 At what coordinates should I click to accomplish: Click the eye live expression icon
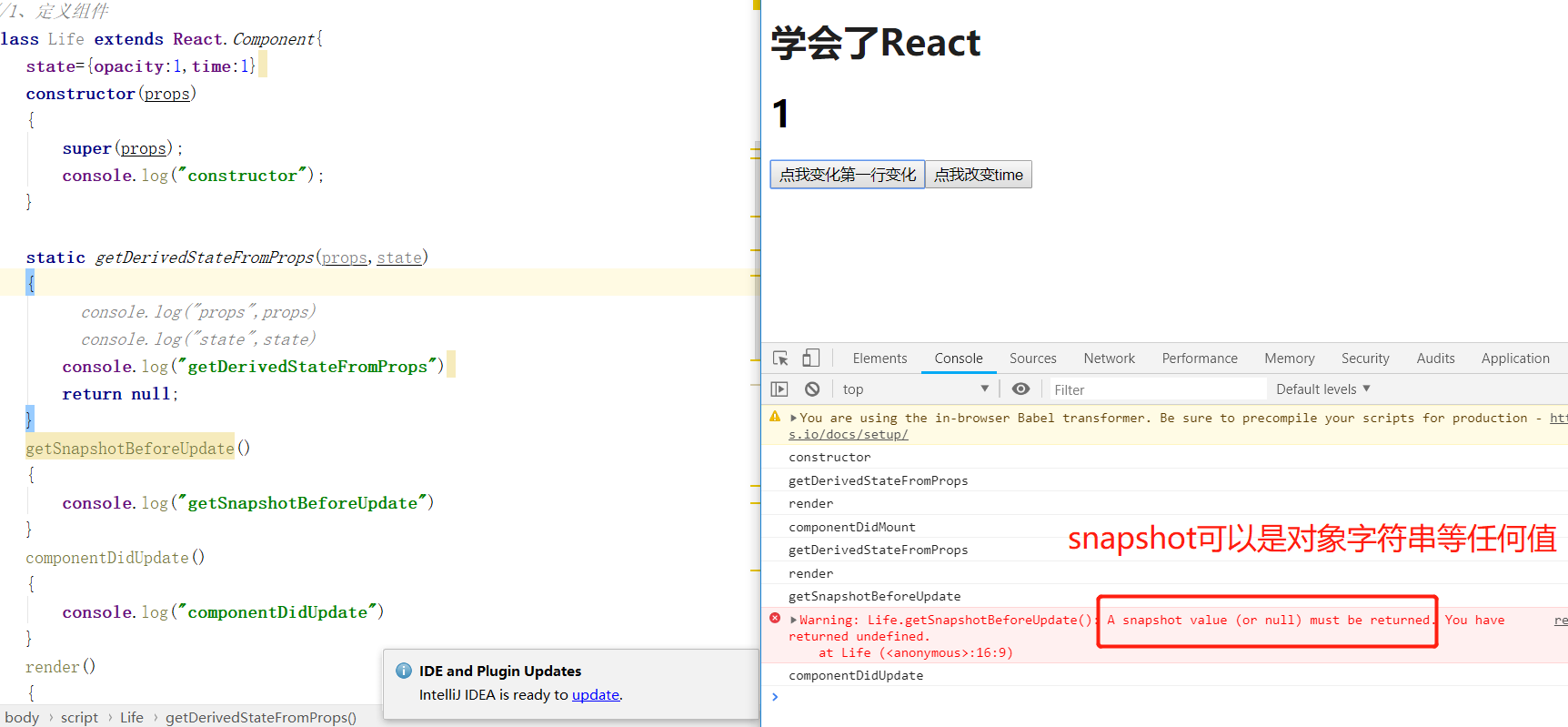(x=1021, y=389)
